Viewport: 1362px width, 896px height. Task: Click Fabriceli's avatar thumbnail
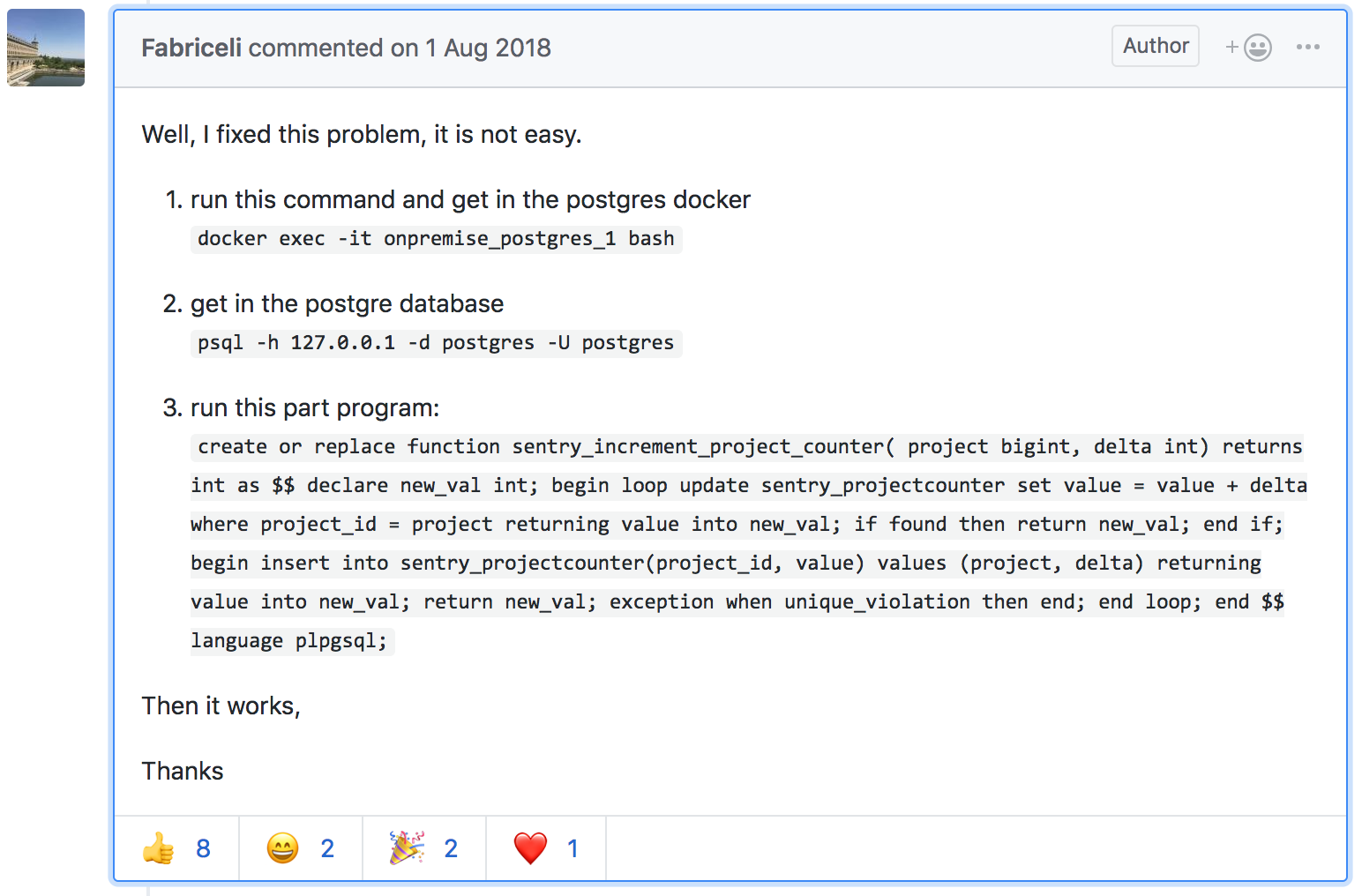(46, 48)
